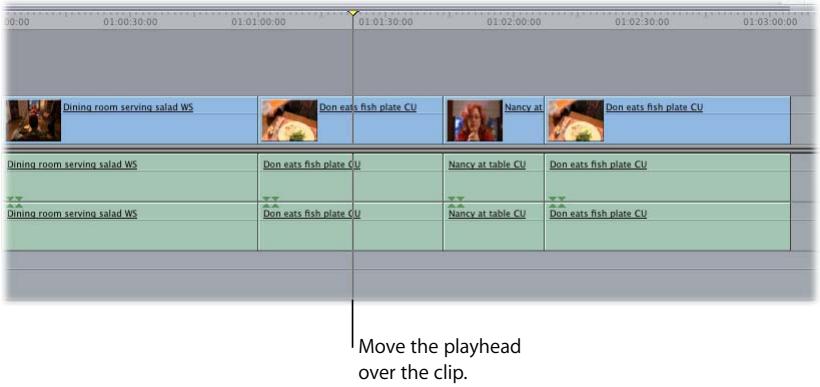
Task: Click the ruler at timecode 01:02:30:00
Action: [x=642, y=22]
